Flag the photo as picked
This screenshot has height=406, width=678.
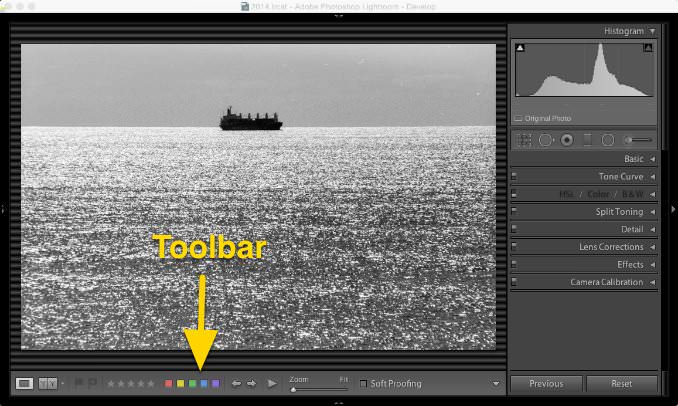click(79, 383)
